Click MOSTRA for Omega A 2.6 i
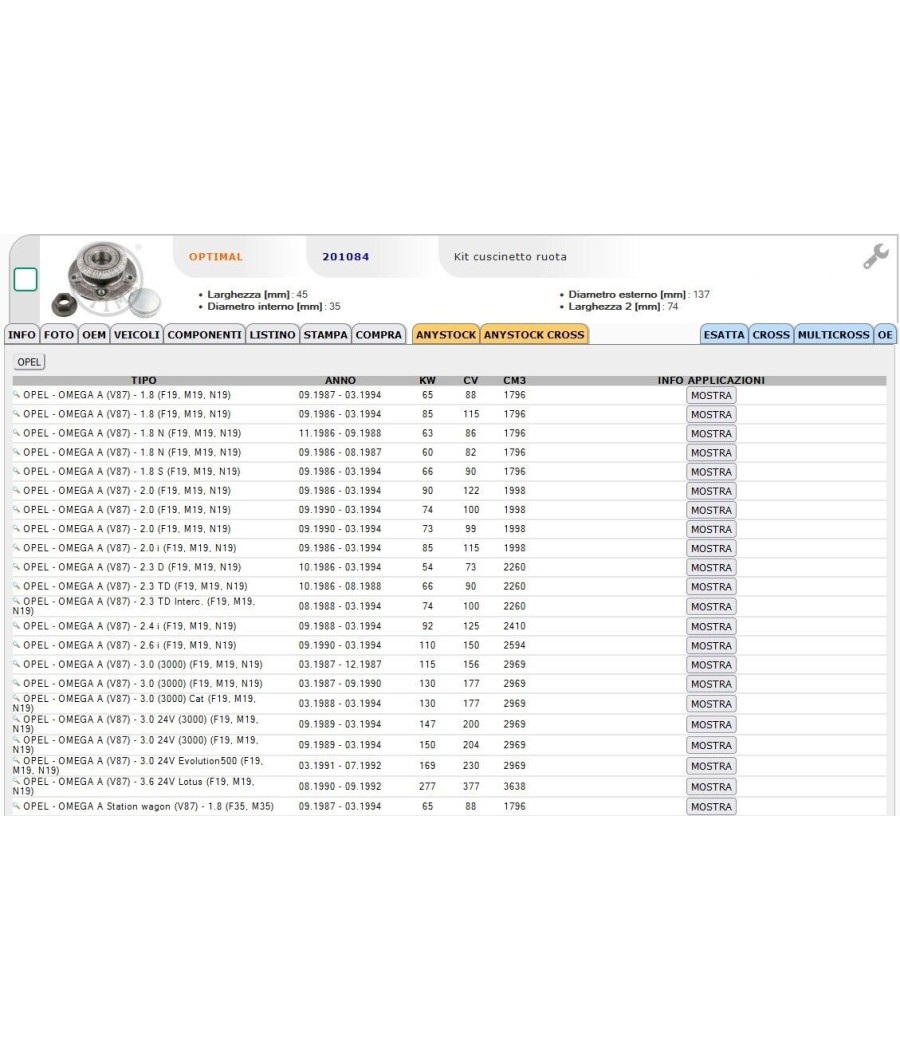900x1050 pixels. 711,646
